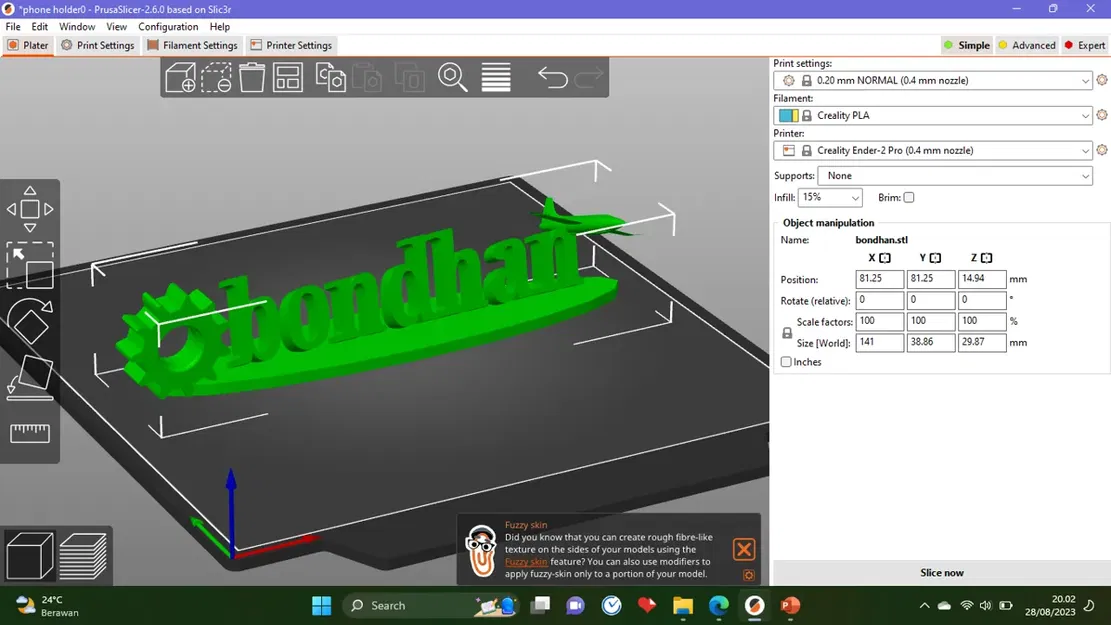The image size is (1111, 625).
Task: Reset X coordinate system toggle icon
Action: coord(885,258)
